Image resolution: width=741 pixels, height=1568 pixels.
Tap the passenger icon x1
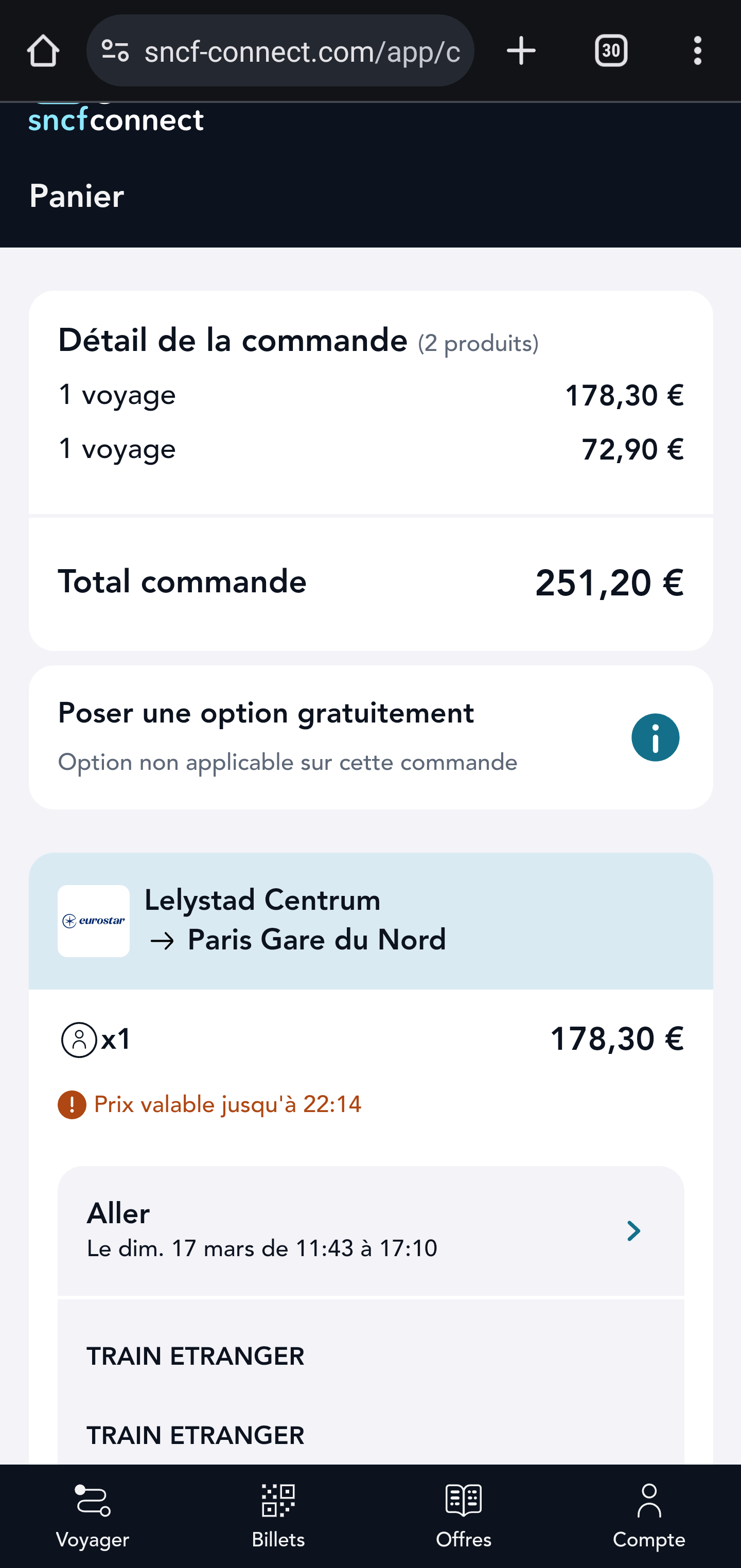79,1039
